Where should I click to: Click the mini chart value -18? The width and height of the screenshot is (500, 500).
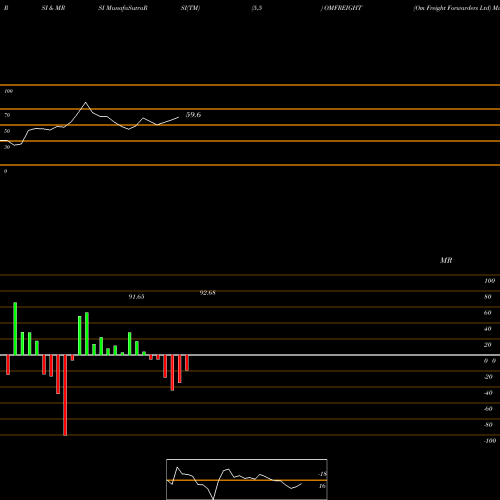coord(322,474)
